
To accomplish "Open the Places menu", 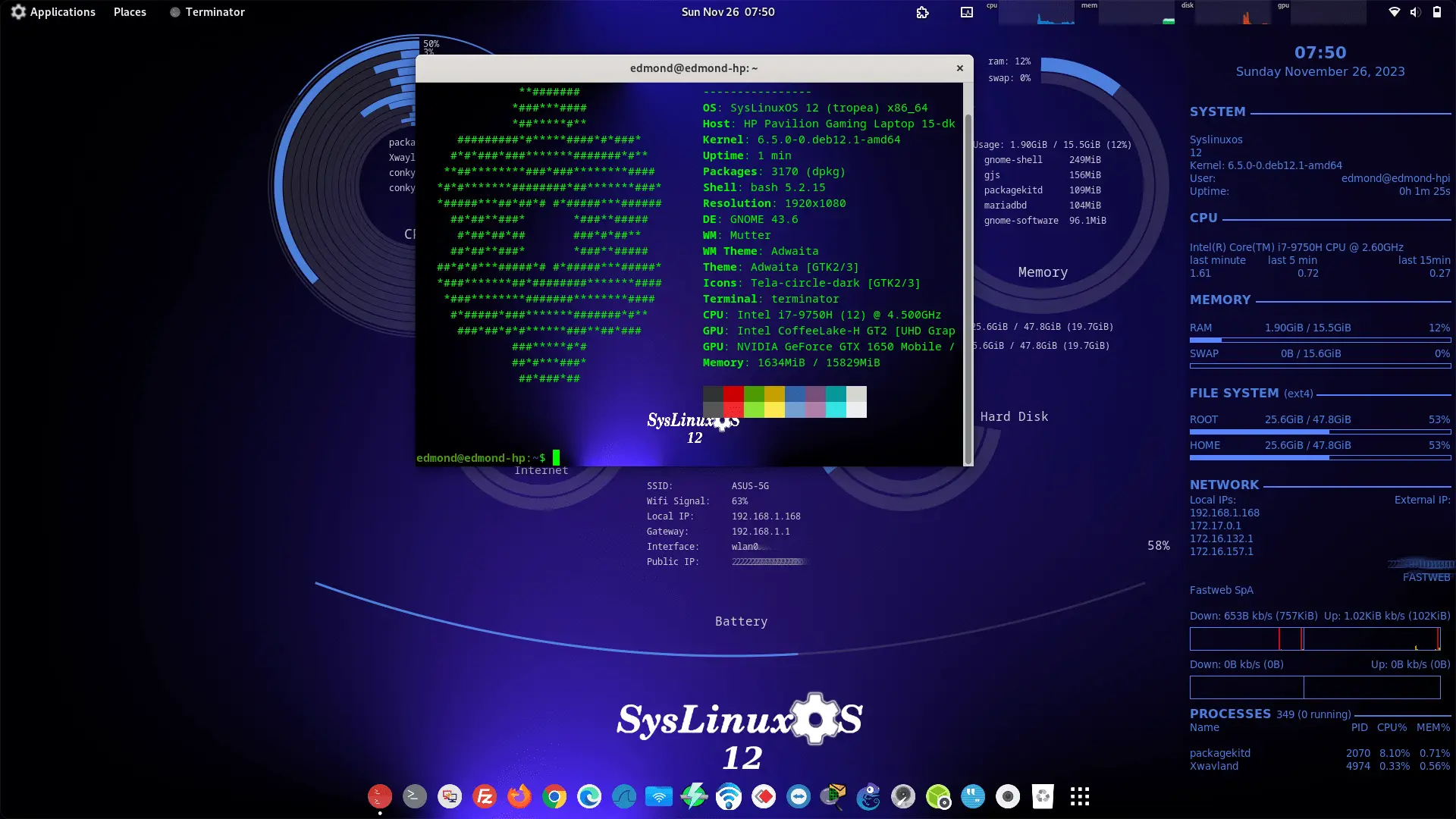I will 130,12.
